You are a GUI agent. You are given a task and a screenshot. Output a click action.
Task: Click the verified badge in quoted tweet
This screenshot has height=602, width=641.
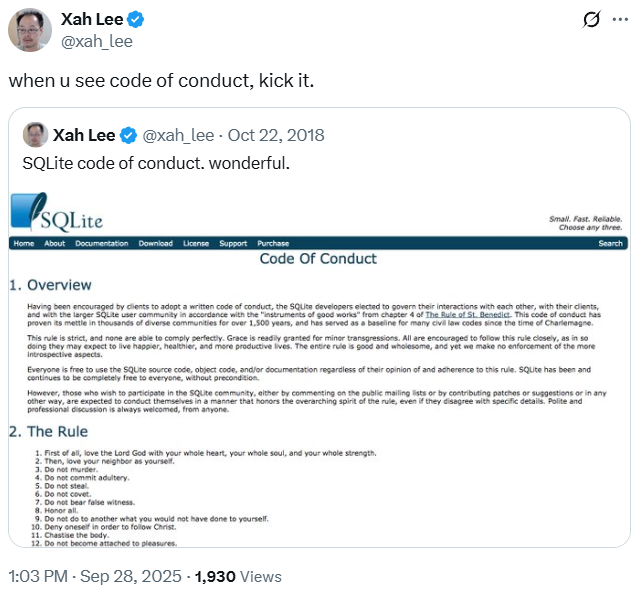129,135
